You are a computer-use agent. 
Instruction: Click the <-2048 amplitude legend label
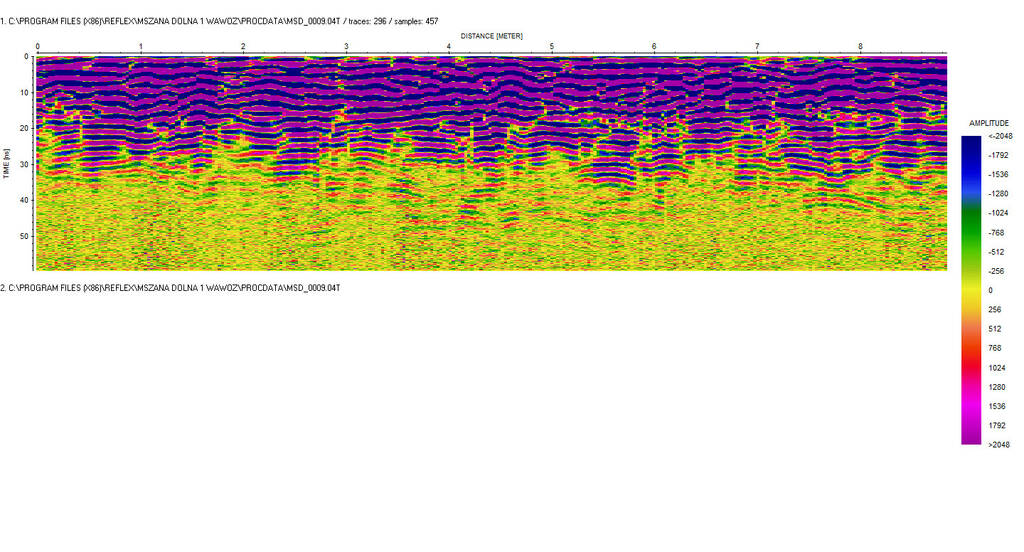pos(999,136)
